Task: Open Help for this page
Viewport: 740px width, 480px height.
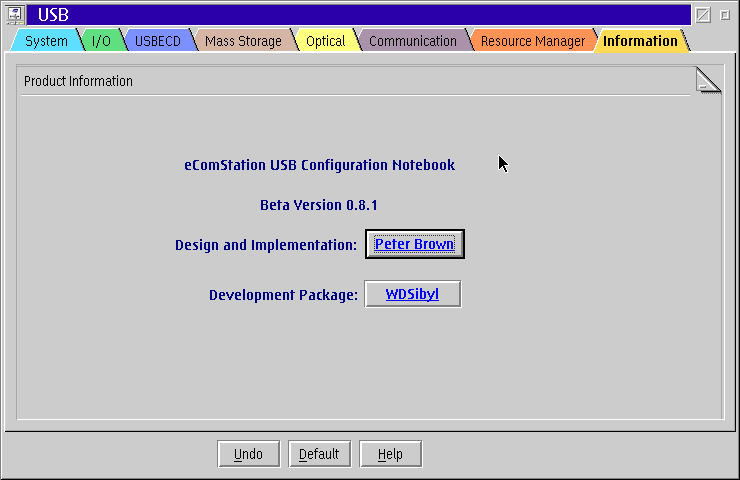Action: coord(390,454)
